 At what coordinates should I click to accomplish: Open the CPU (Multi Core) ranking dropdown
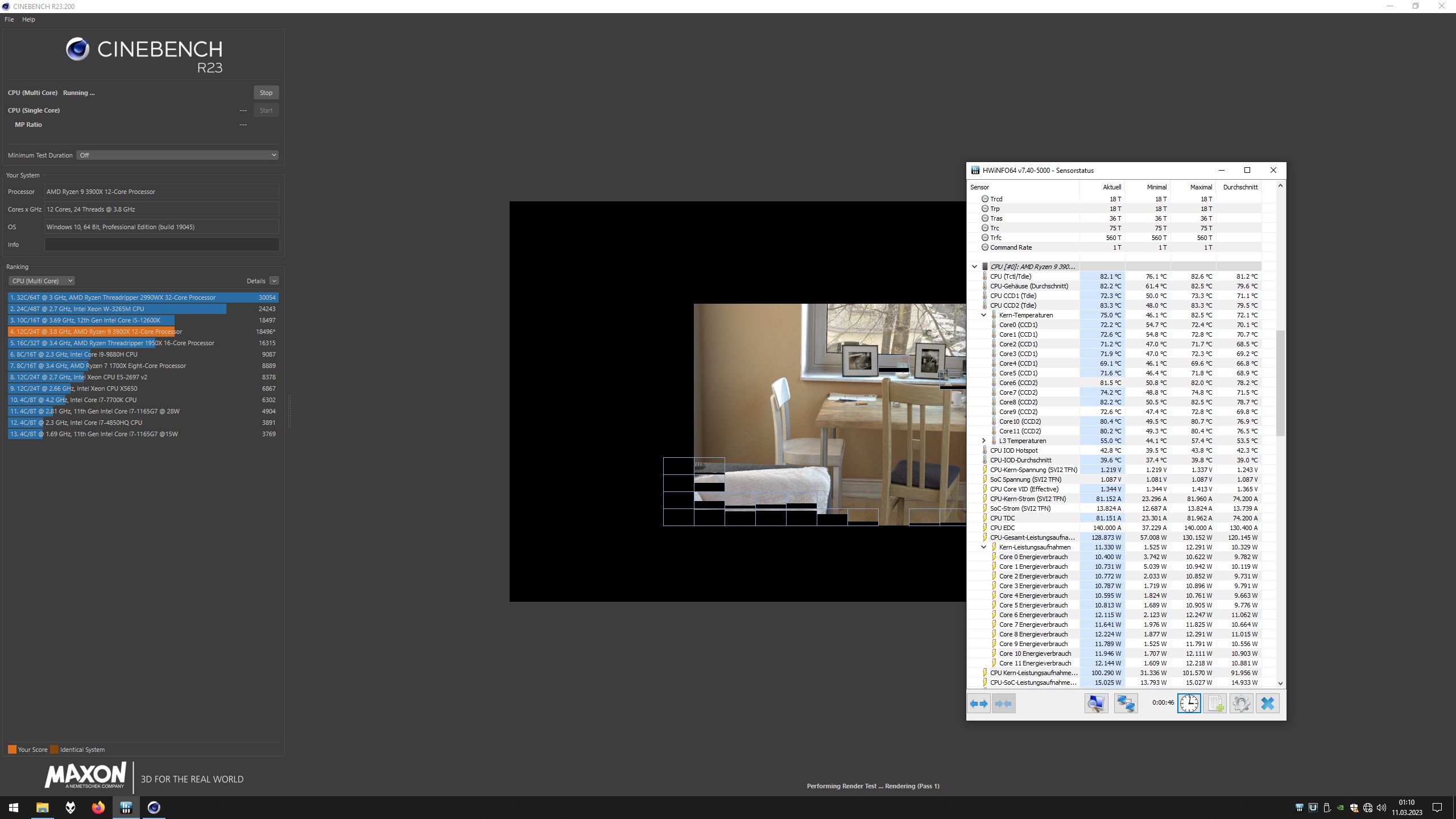[x=42, y=281]
